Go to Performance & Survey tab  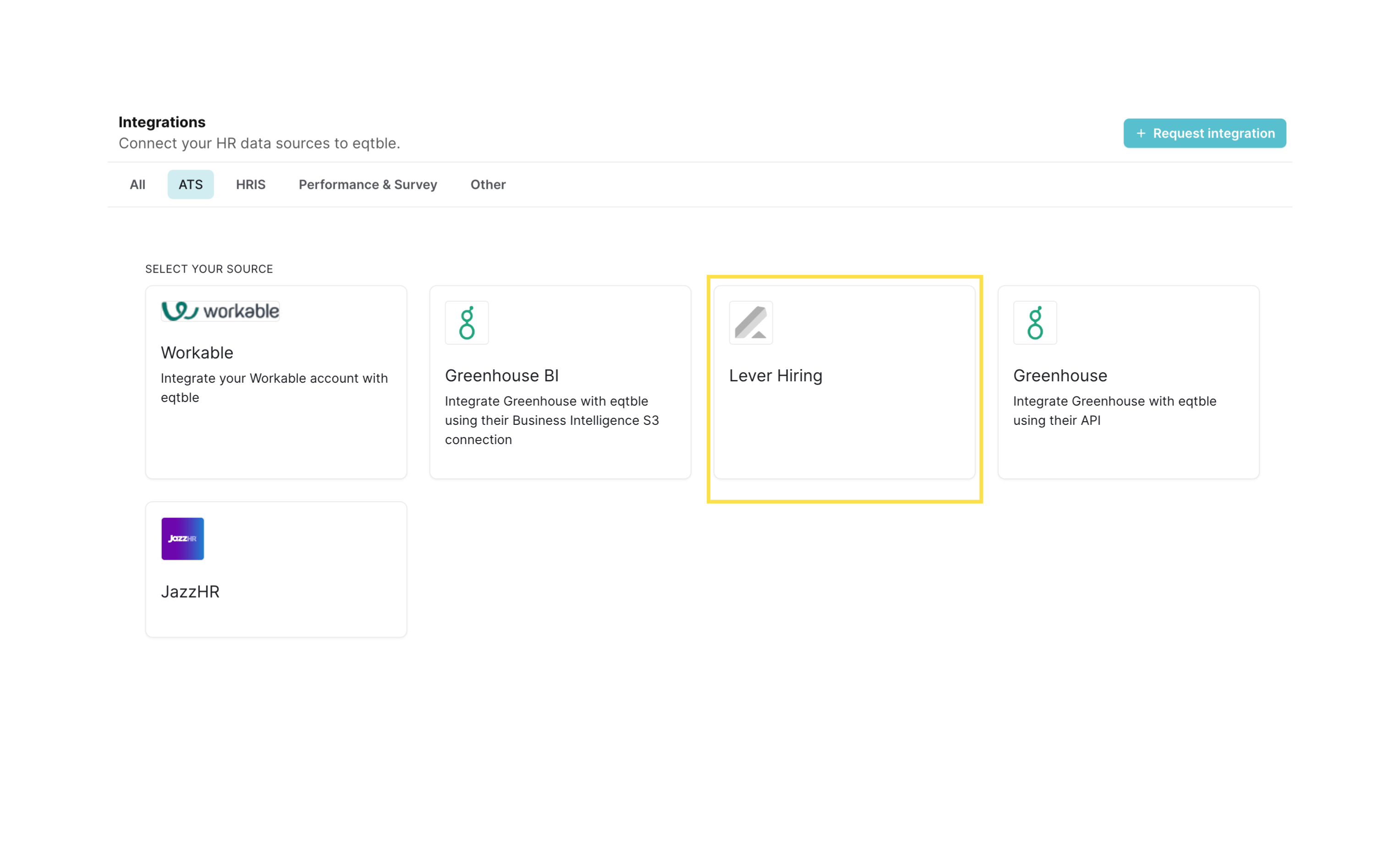point(368,185)
